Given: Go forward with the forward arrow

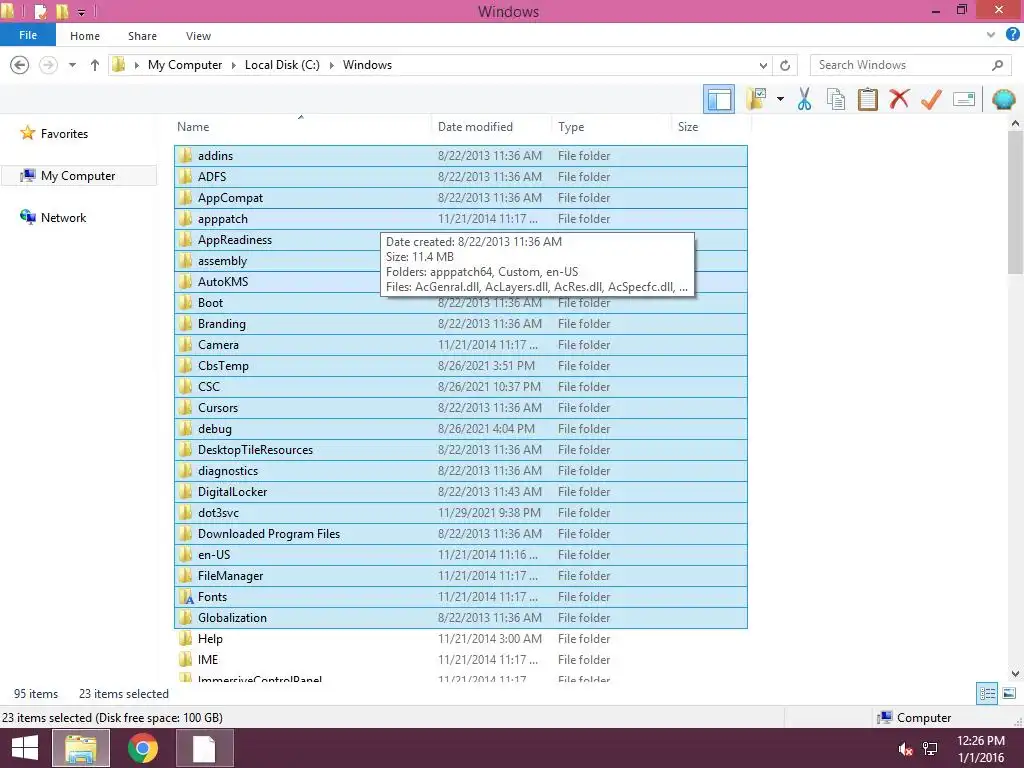Looking at the screenshot, I should pos(48,65).
